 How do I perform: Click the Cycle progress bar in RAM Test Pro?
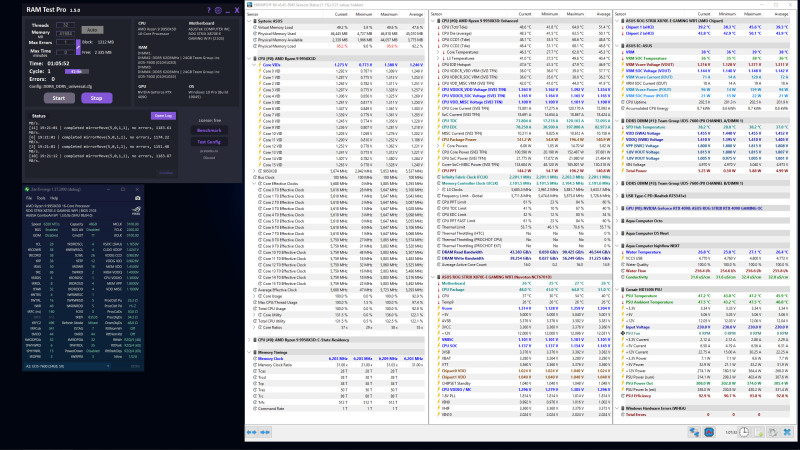click(x=77, y=71)
